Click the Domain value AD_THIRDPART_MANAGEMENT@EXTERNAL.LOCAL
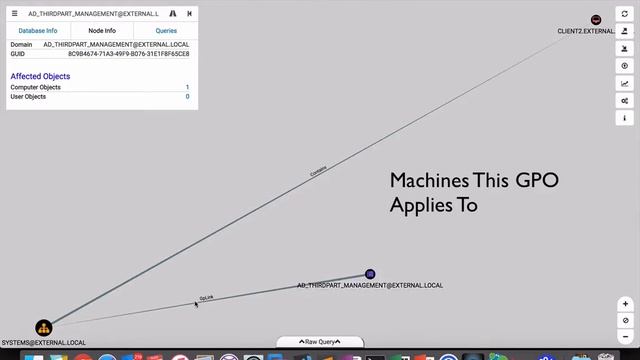The width and height of the screenshot is (640, 360). click(116, 44)
